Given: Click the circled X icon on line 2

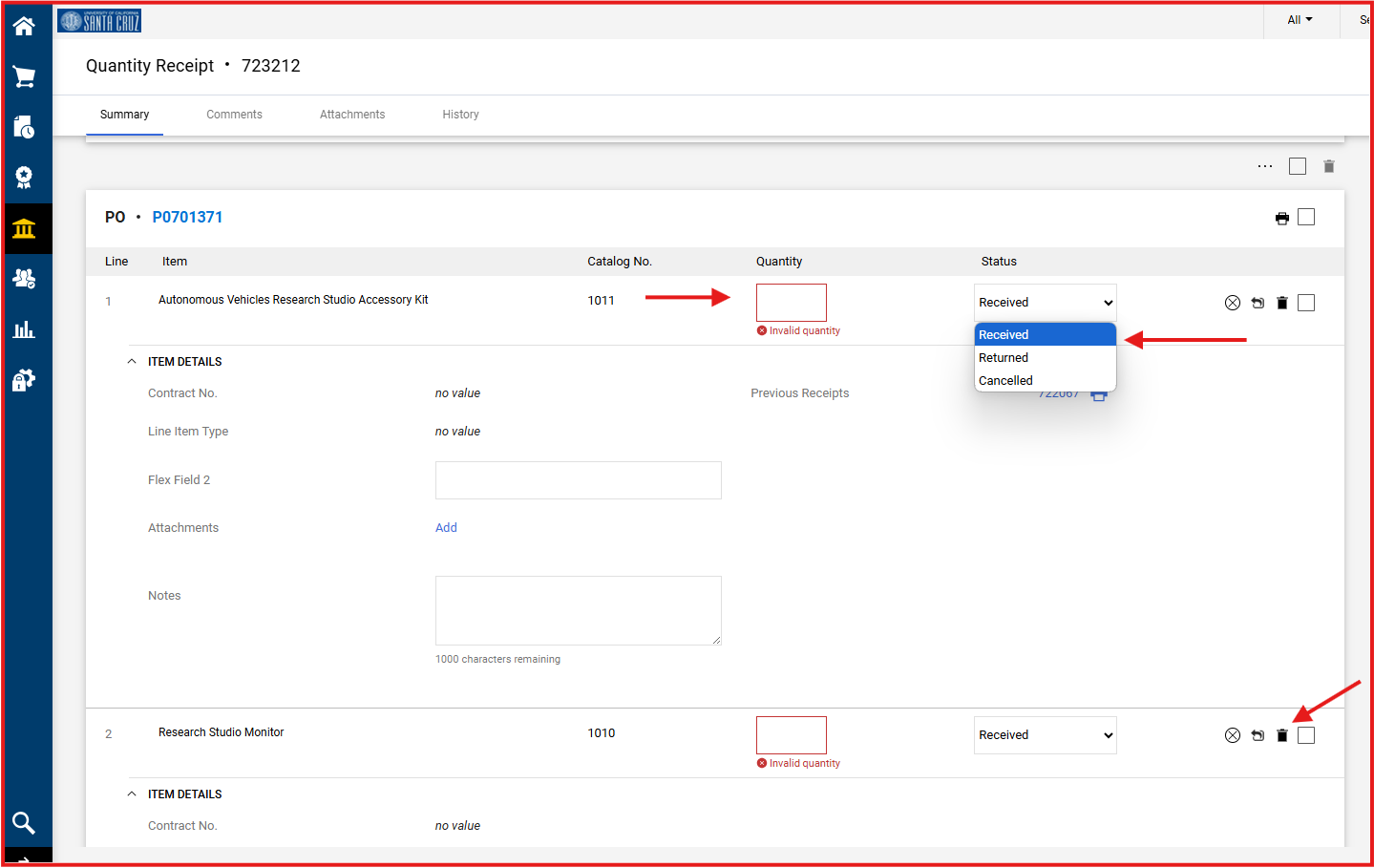Looking at the screenshot, I should click(1233, 735).
